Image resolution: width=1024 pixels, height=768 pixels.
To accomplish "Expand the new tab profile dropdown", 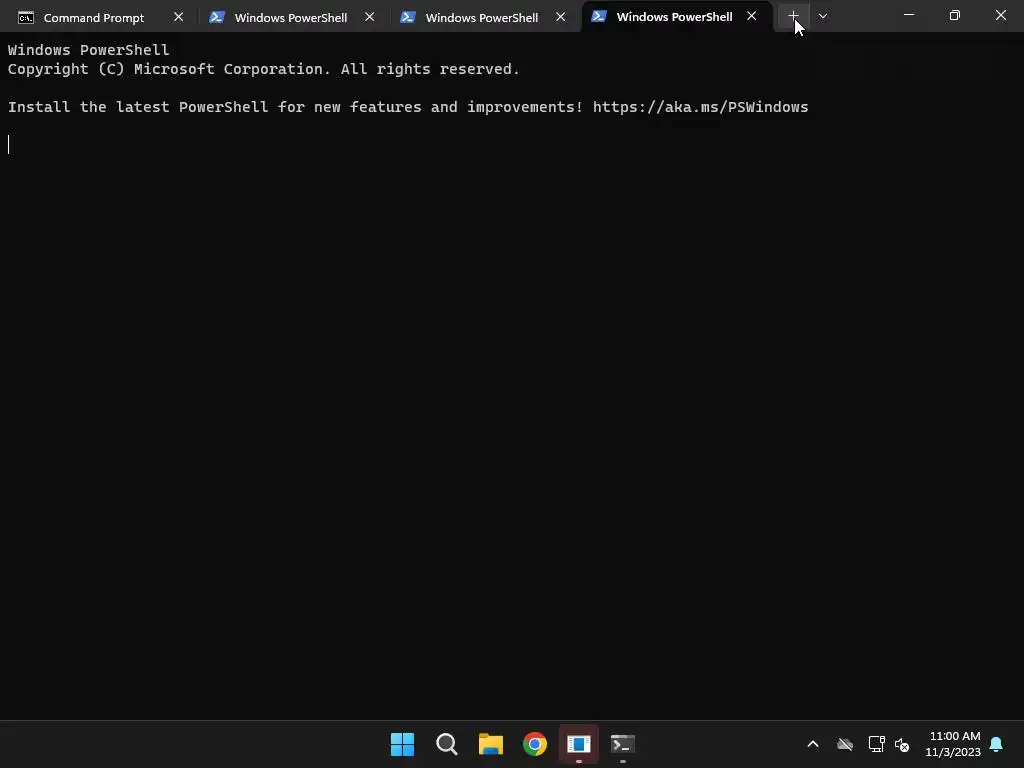I will click(823, 16).
